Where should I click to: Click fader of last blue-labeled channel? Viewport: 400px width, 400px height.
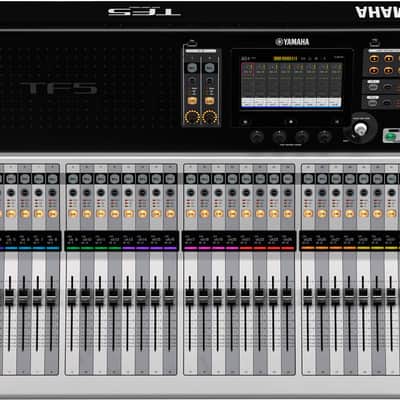tap(51, 296)
